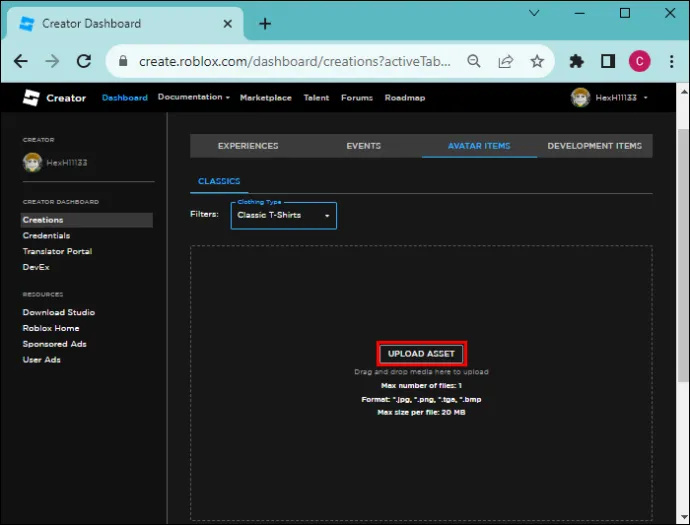The height and width of the screenshot is (525, 690).
Task: Open the DevEx sidebar link
Action: [36, 267]
